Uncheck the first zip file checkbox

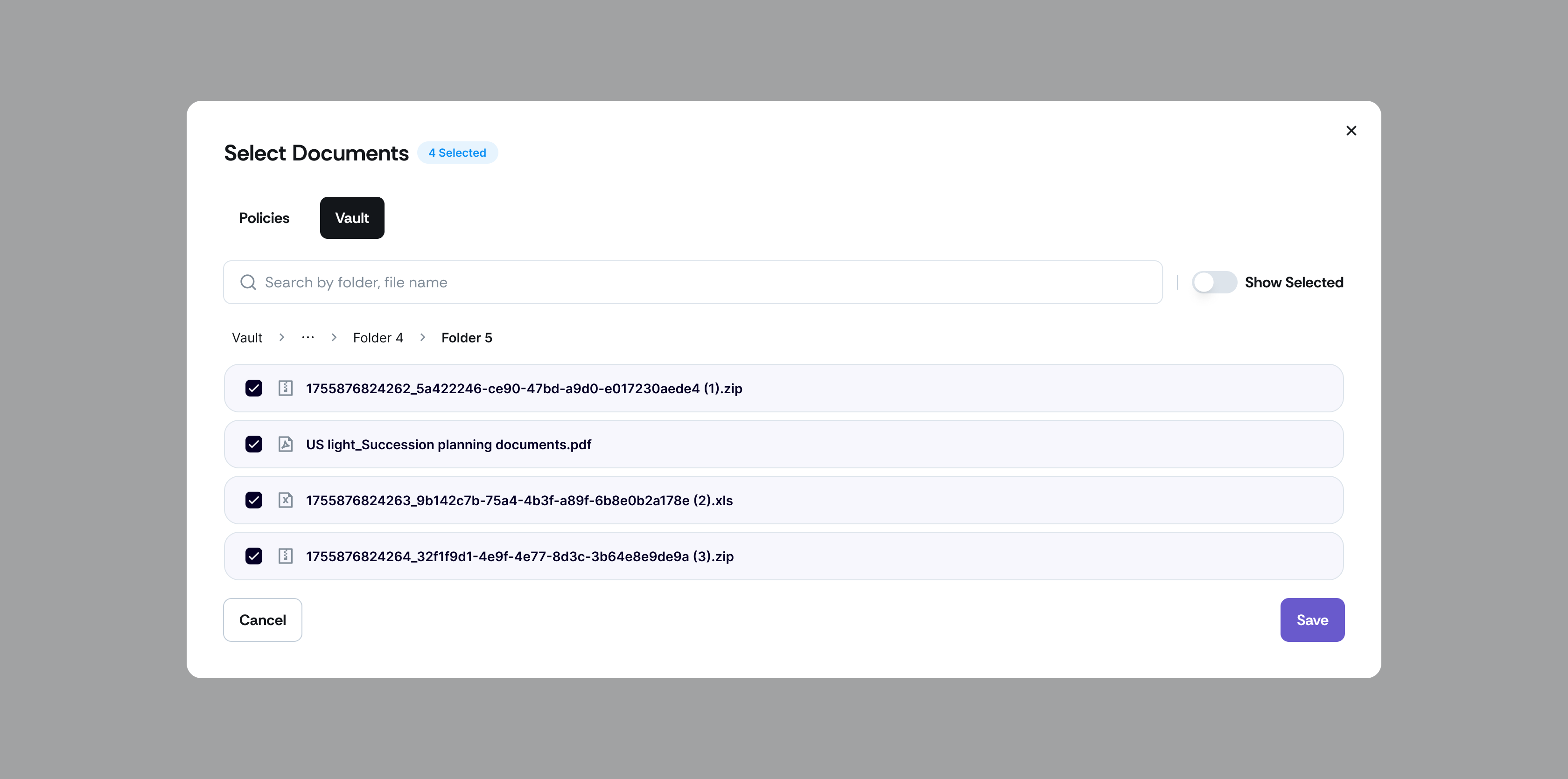[254, 388]
